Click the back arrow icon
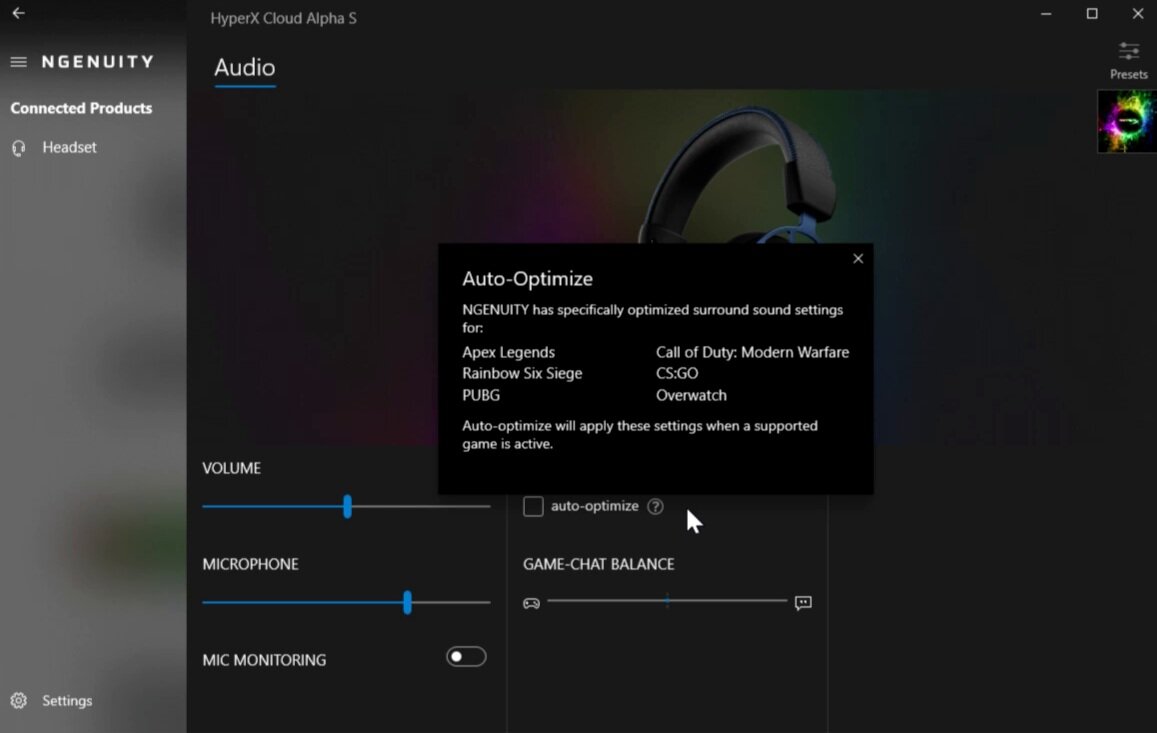 click(18, 13)
